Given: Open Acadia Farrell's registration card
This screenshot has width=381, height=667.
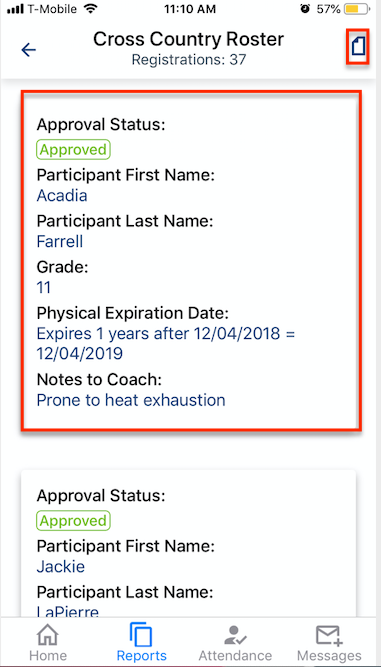Looking at the screenshot, I should click(191, 260).
